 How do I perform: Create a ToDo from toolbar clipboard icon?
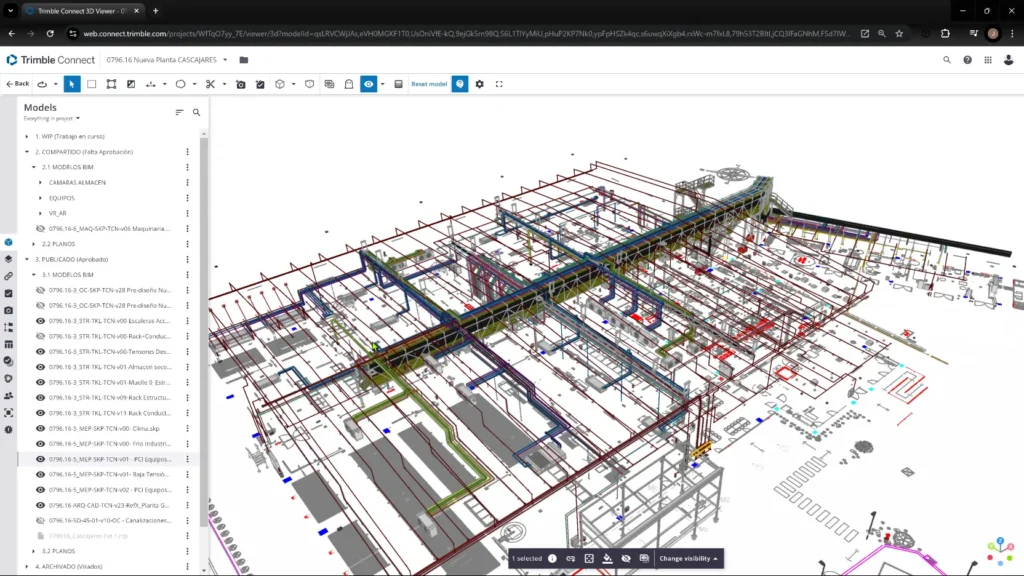pyautogui.click(x=260, y=84)
